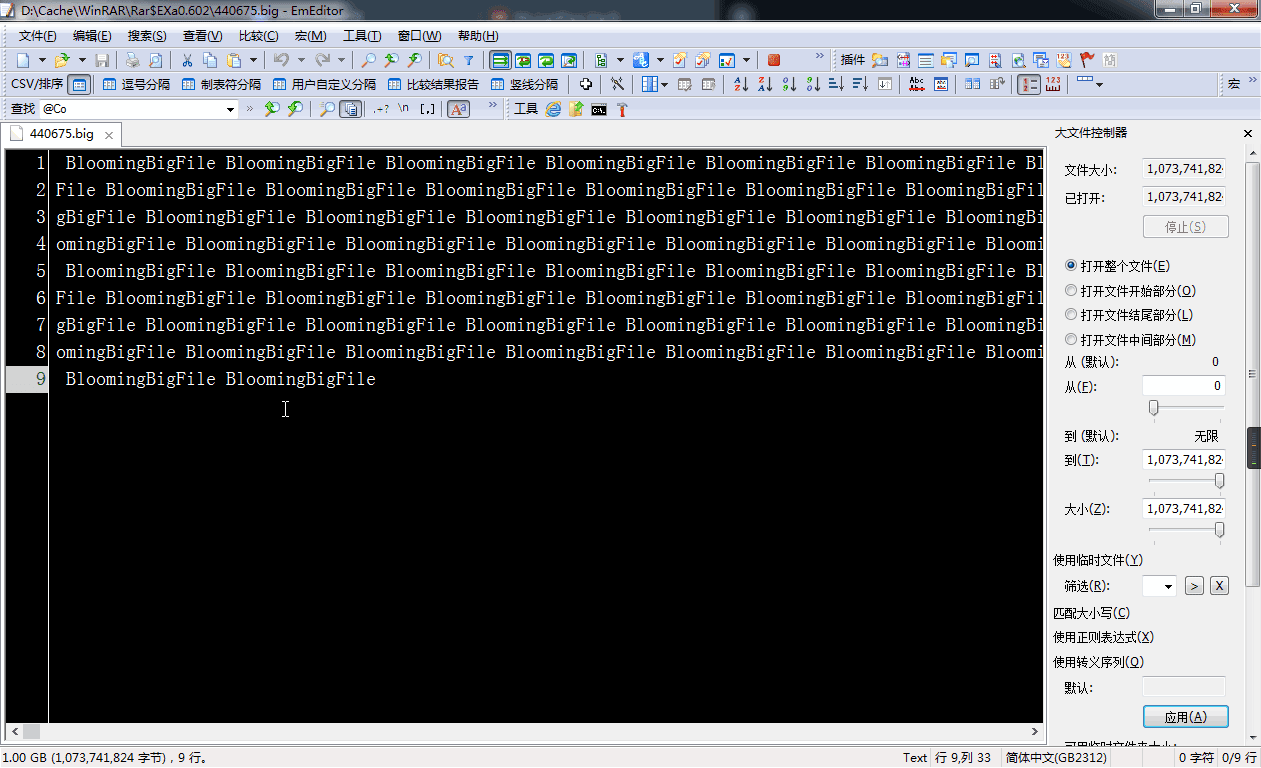Toggle regular expression option in find bar
The image size is (1261, 768).
tap(380, 109)
